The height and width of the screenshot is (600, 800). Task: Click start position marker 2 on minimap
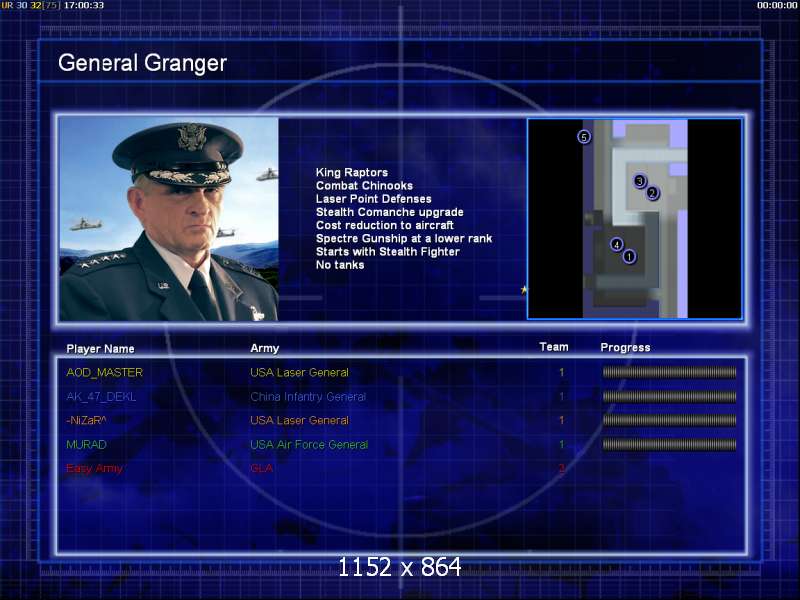click(652, 193)
